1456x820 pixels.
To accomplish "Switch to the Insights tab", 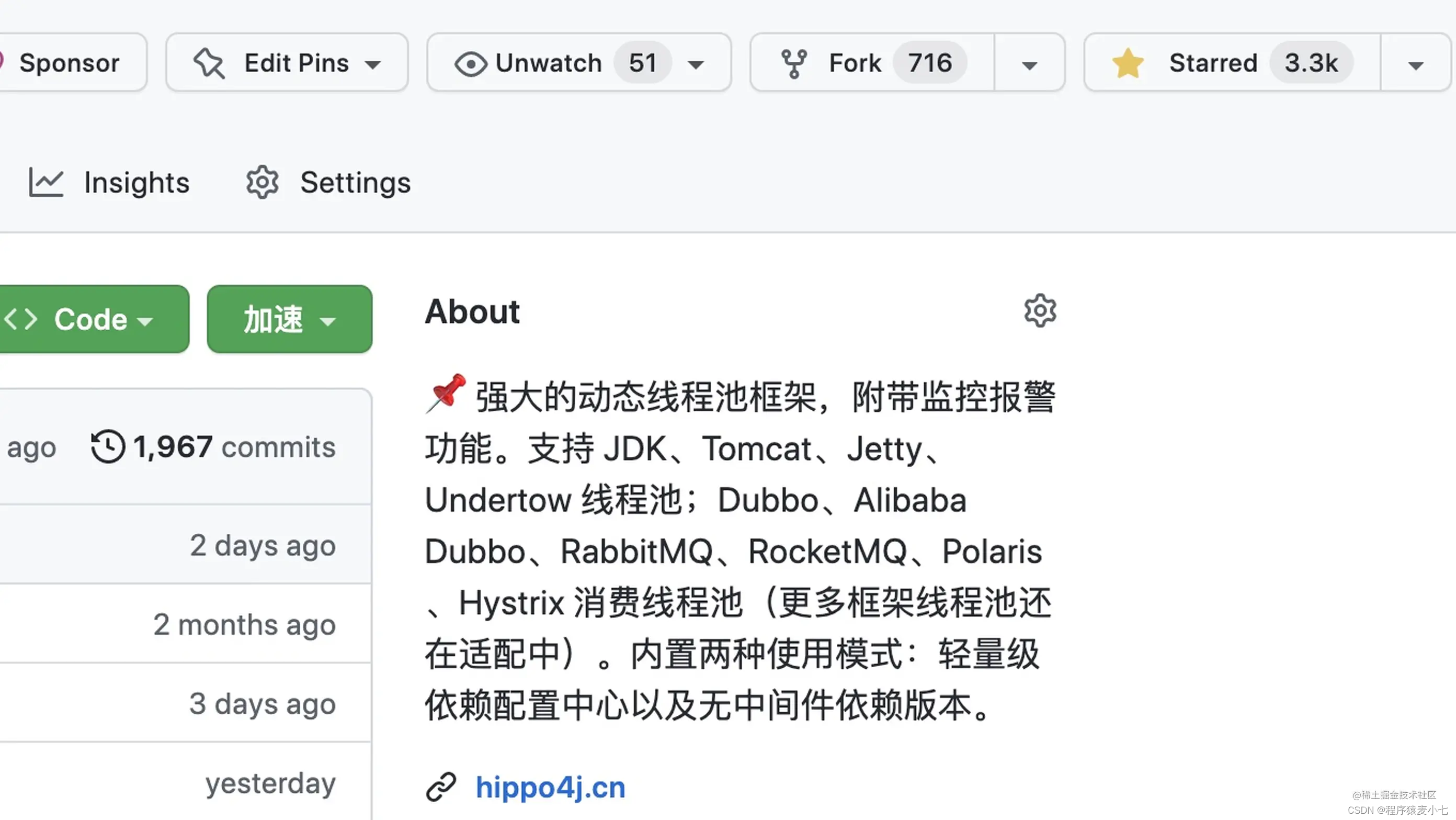I will coord(136,182).
